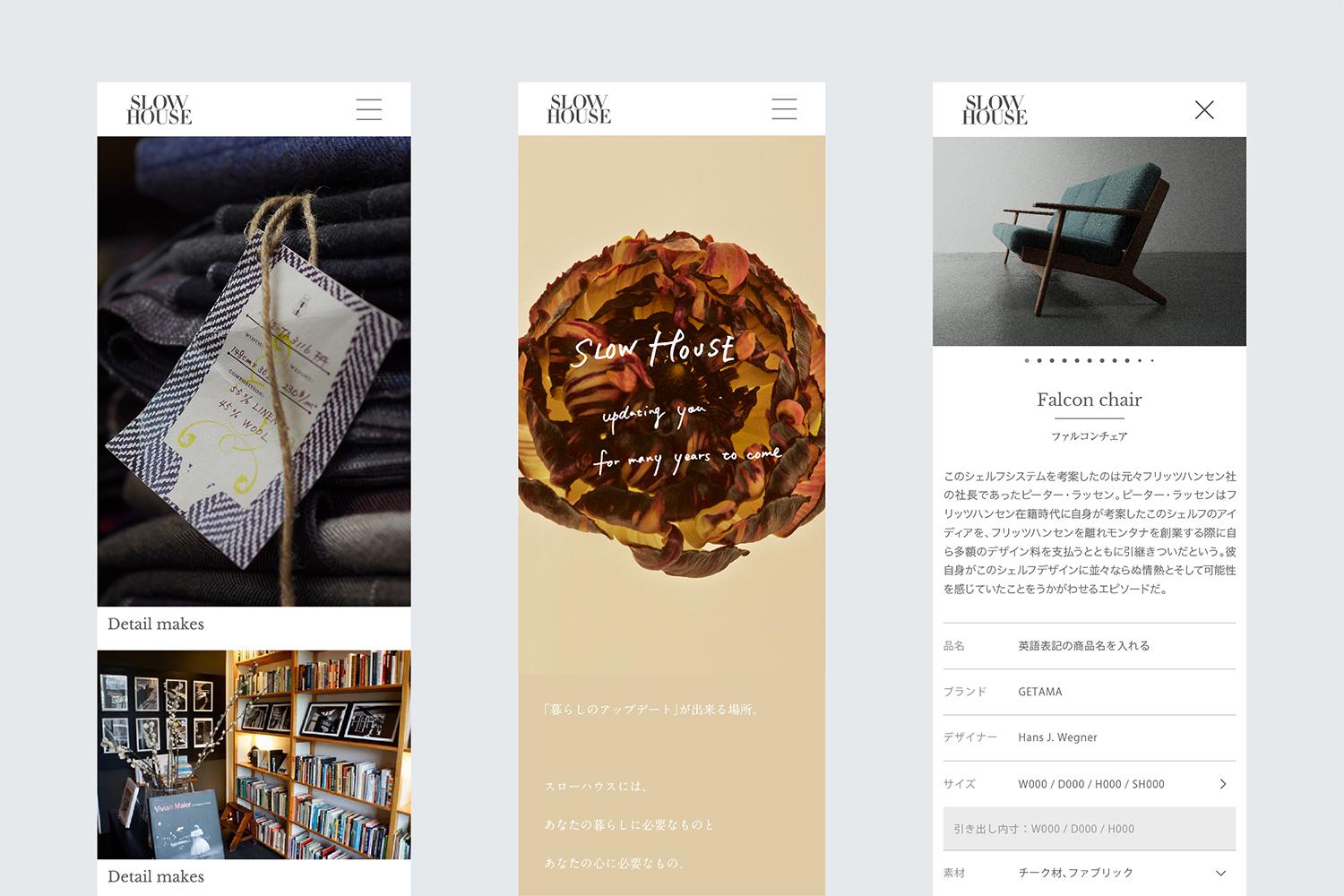This screenshot has height=896, width=1344.
Task: Select fifth carousel dot under chair photo
Action: [x=1077, y=360]
